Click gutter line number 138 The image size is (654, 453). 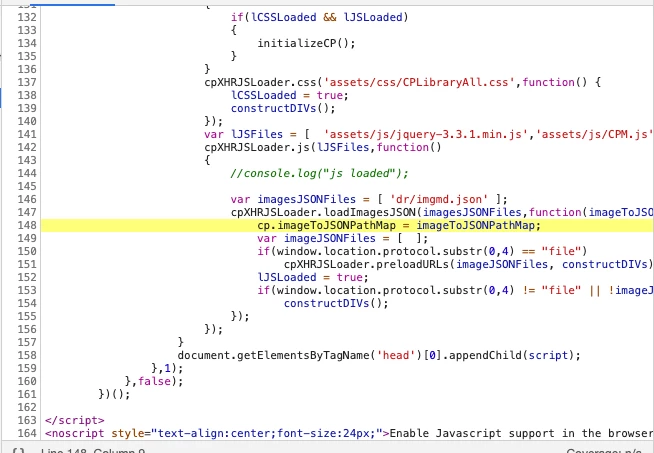click(x=27, y=95)
